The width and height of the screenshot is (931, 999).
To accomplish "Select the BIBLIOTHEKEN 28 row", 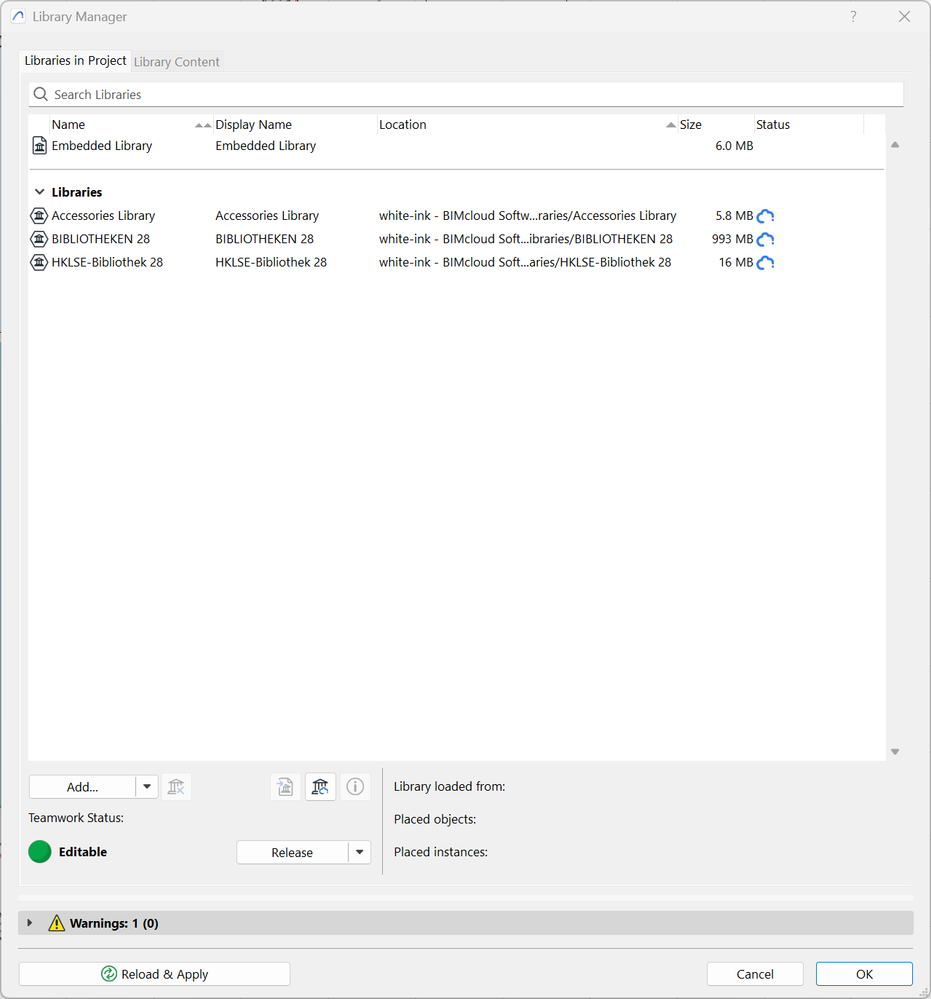I will tap(456, 239).
